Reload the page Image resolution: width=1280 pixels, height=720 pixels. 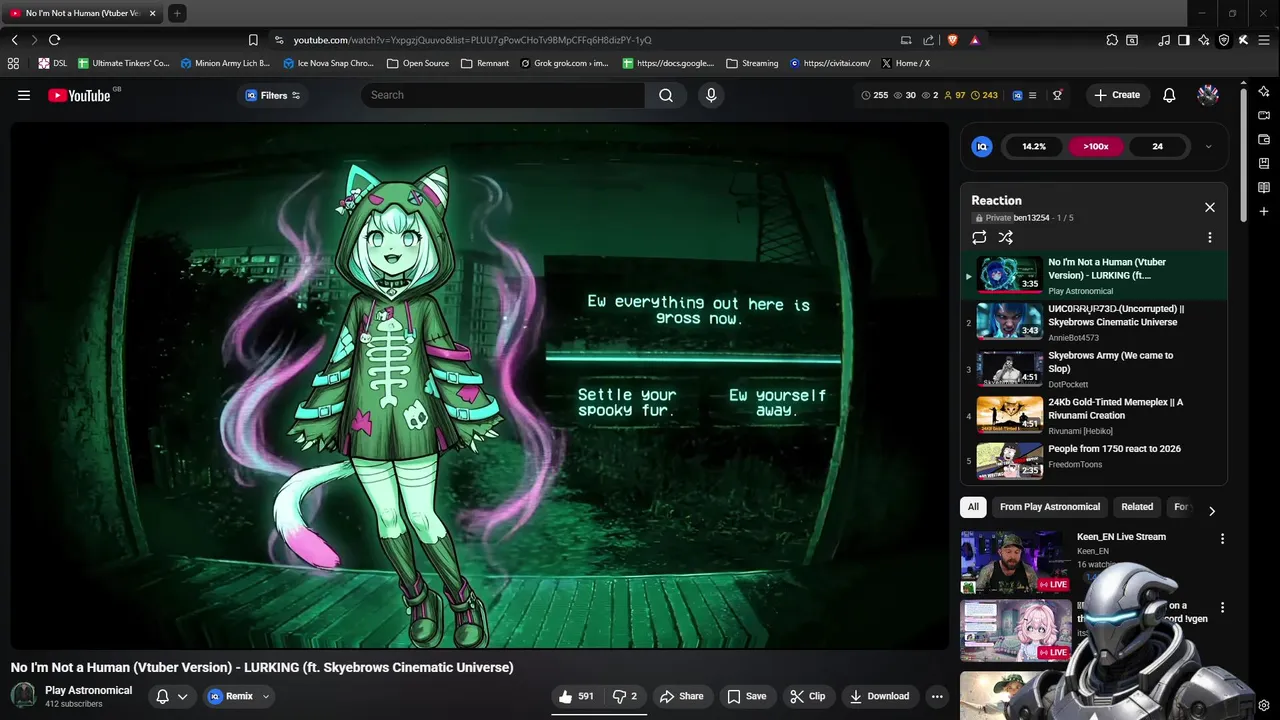[x=54, y=40]
